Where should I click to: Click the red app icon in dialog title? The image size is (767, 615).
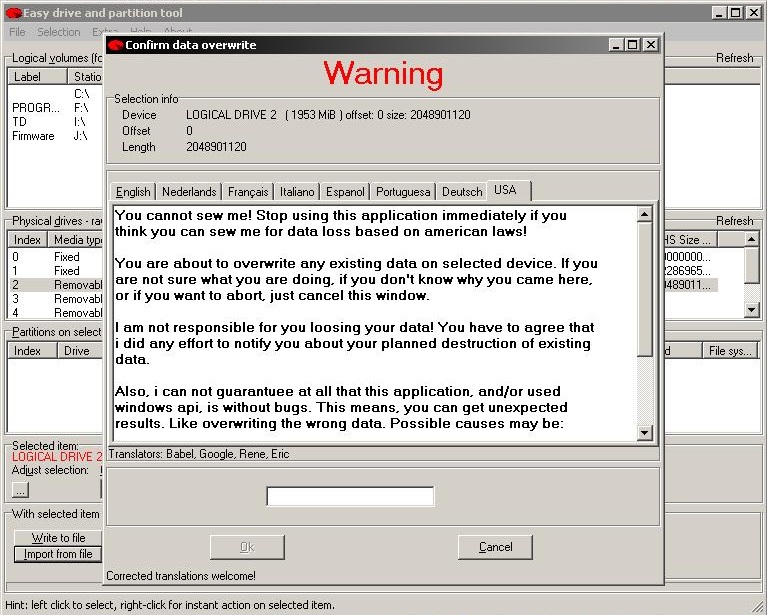coord(115,45)
